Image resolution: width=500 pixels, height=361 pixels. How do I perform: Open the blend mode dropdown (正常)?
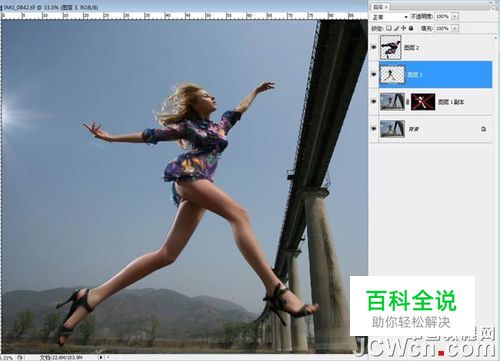[389, 16]
